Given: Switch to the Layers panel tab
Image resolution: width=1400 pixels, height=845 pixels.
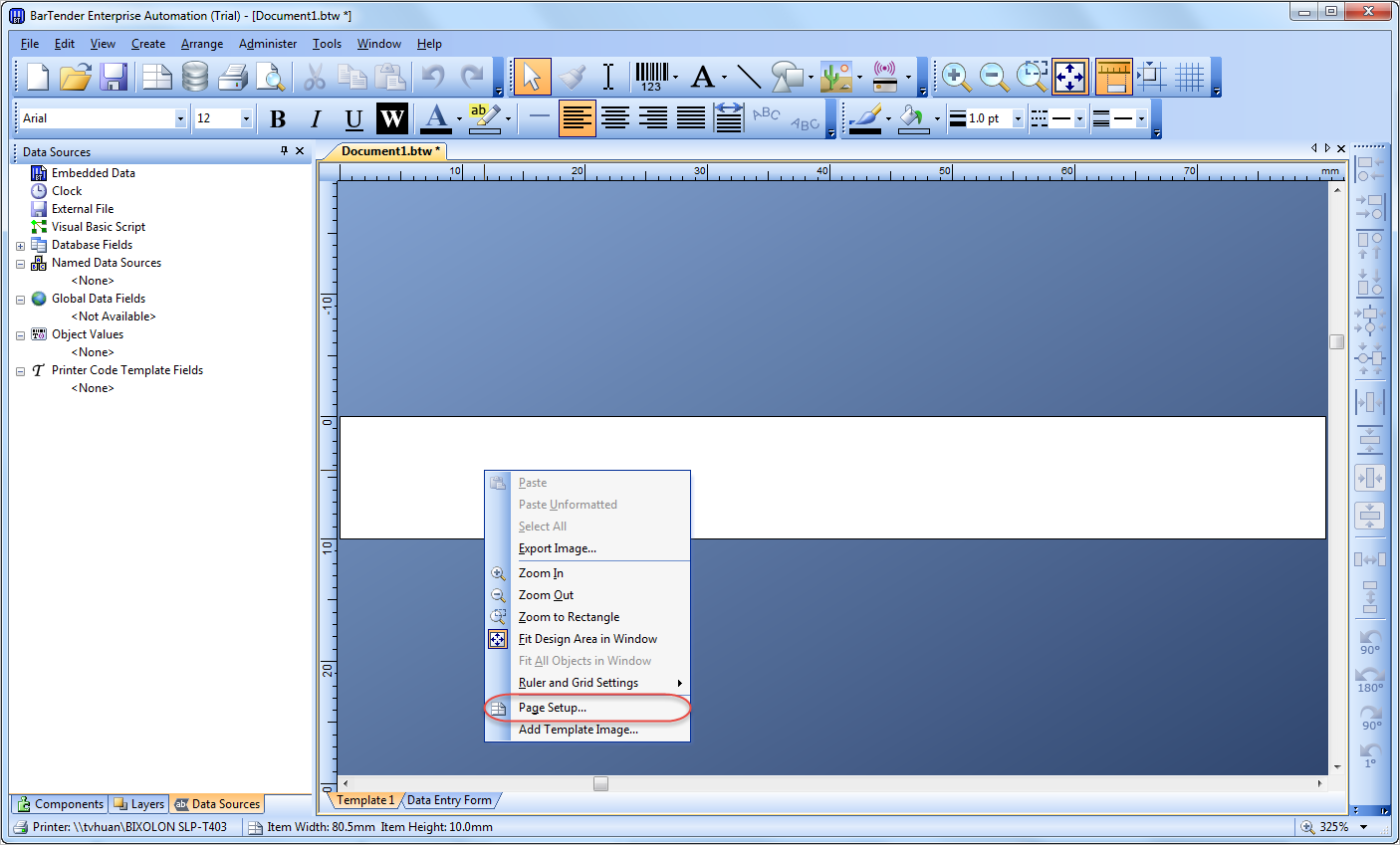Looking at the screenshot, I should coord(138,804).
